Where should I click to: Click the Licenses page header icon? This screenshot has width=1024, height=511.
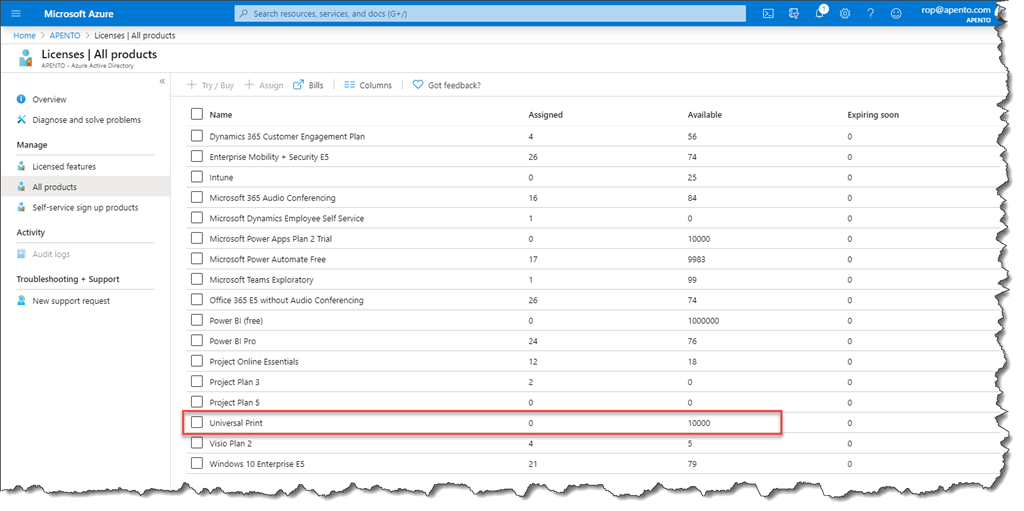(x=25, y=58)
